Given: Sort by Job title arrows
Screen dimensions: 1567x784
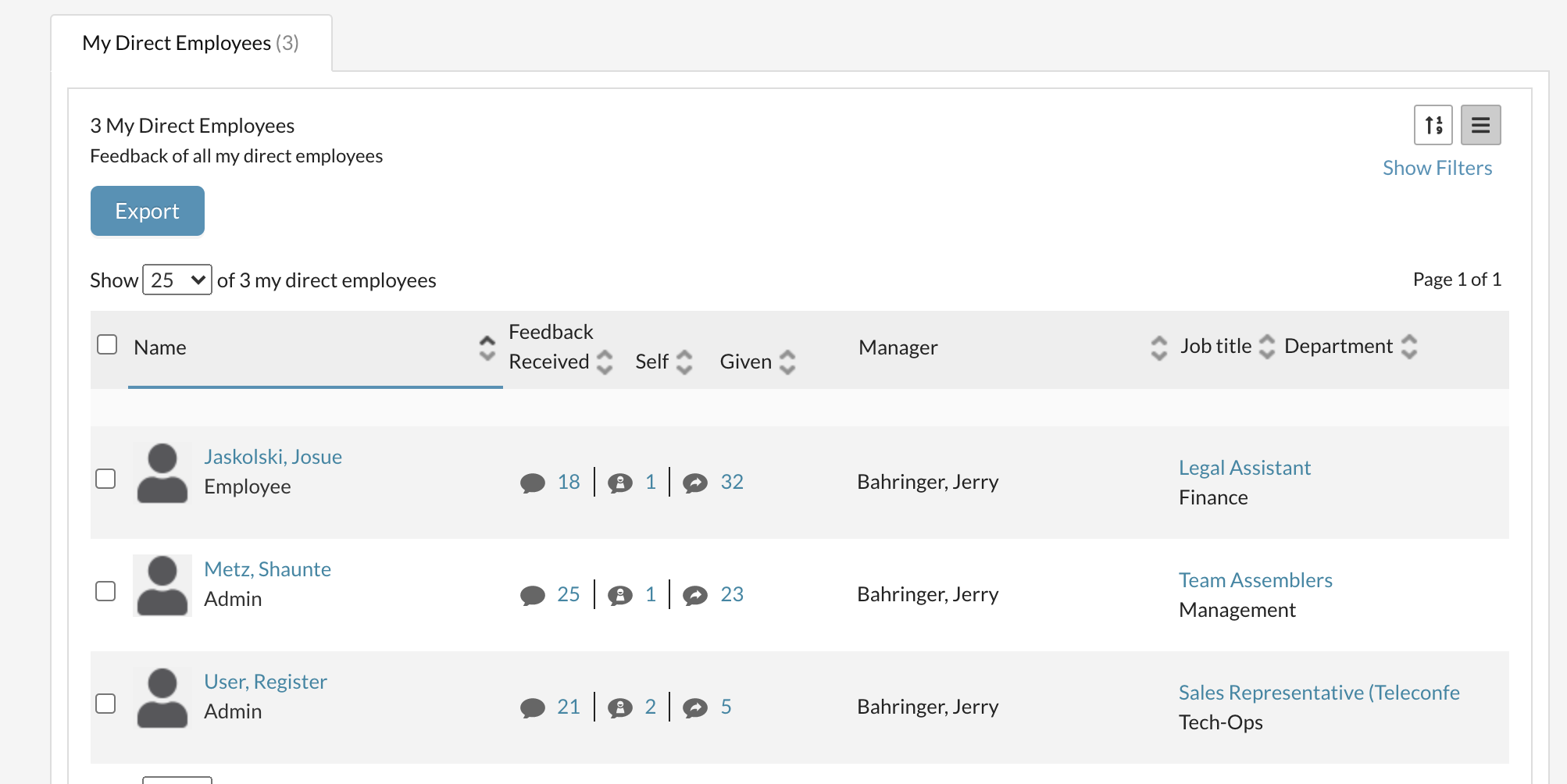Looking at the screenshot, I should pyautogui.click(x=1267, y=347).
